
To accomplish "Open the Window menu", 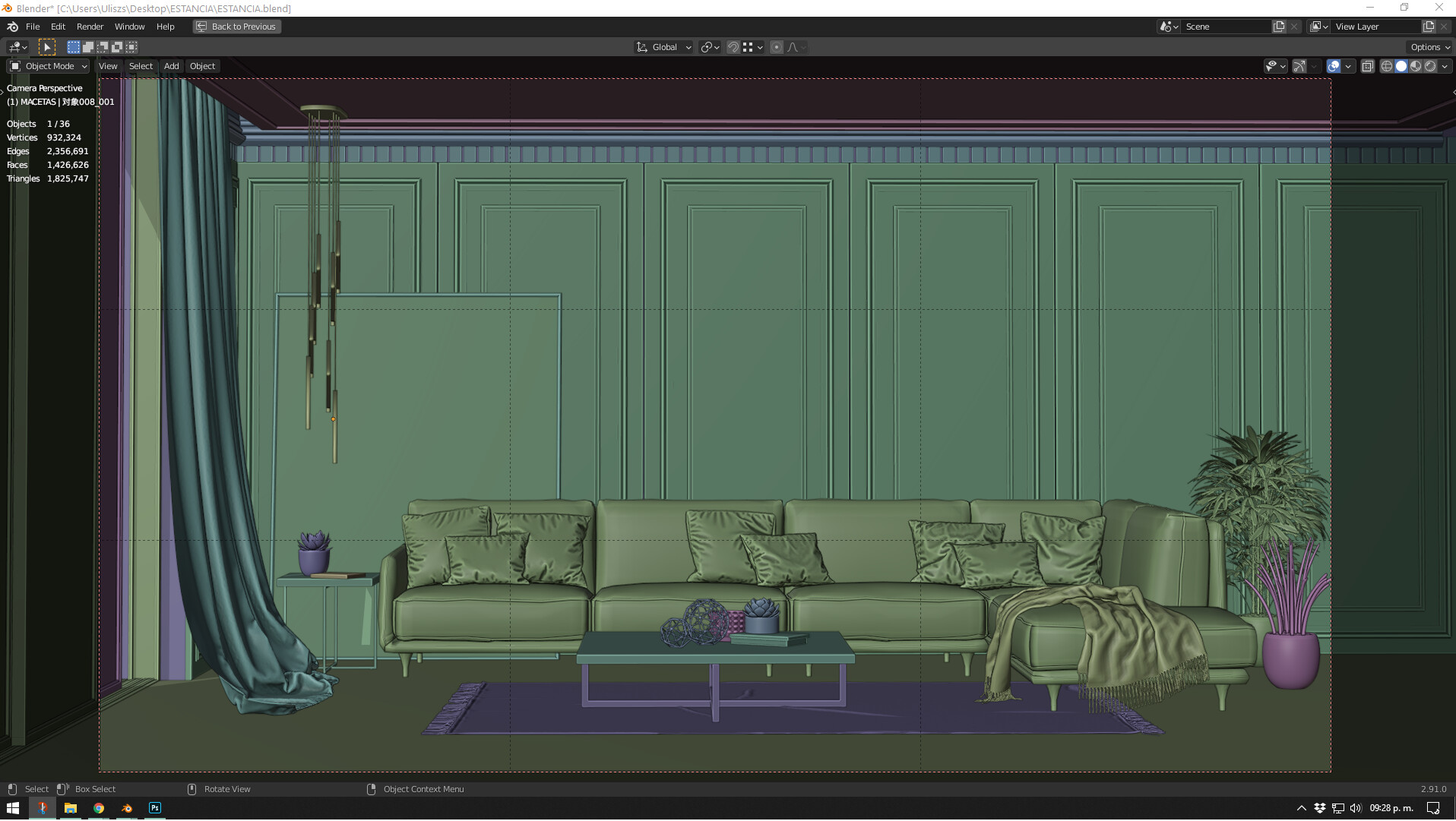I will click(x=129, y=27).
